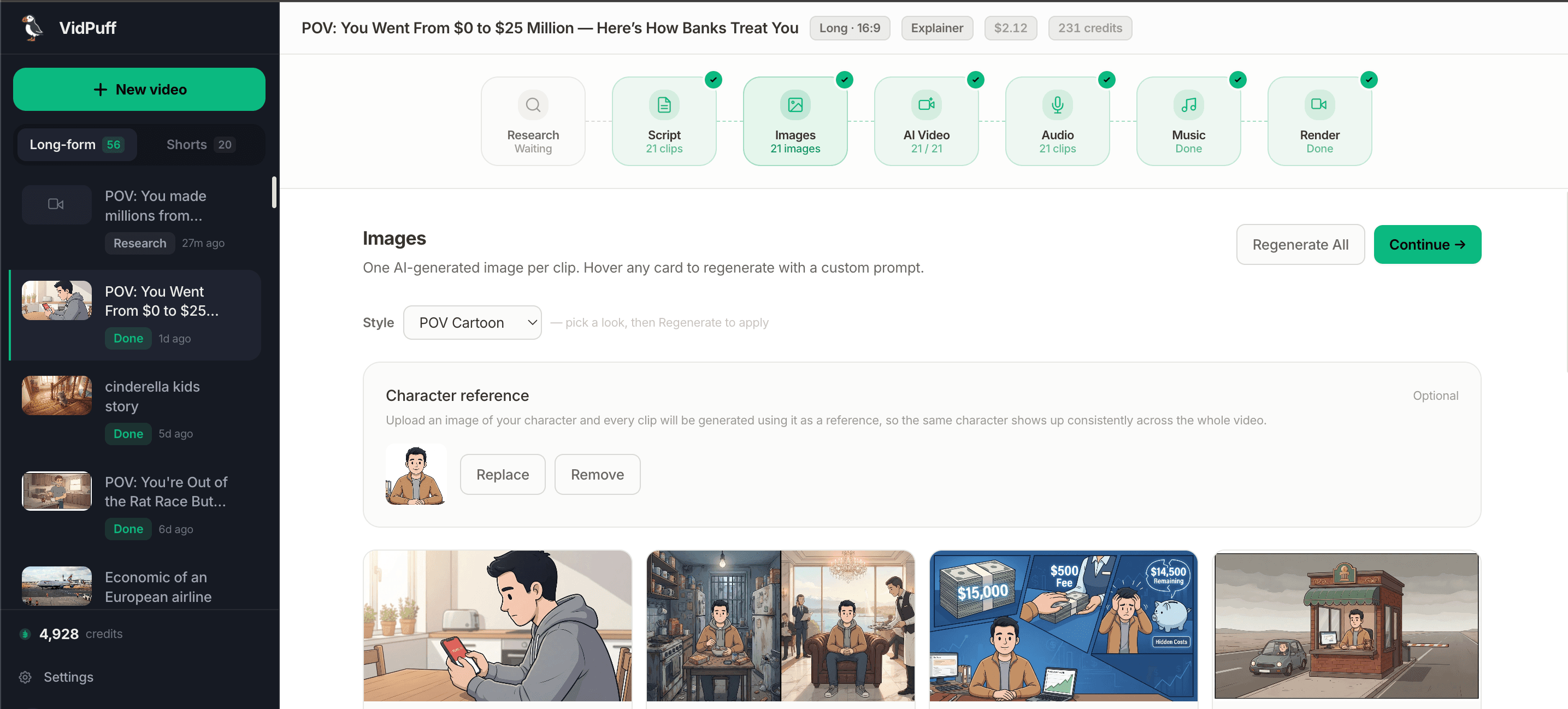
Task: Click the green checkmark badge on Render step
Action: pyautogui.click(x=1369, y=80)
